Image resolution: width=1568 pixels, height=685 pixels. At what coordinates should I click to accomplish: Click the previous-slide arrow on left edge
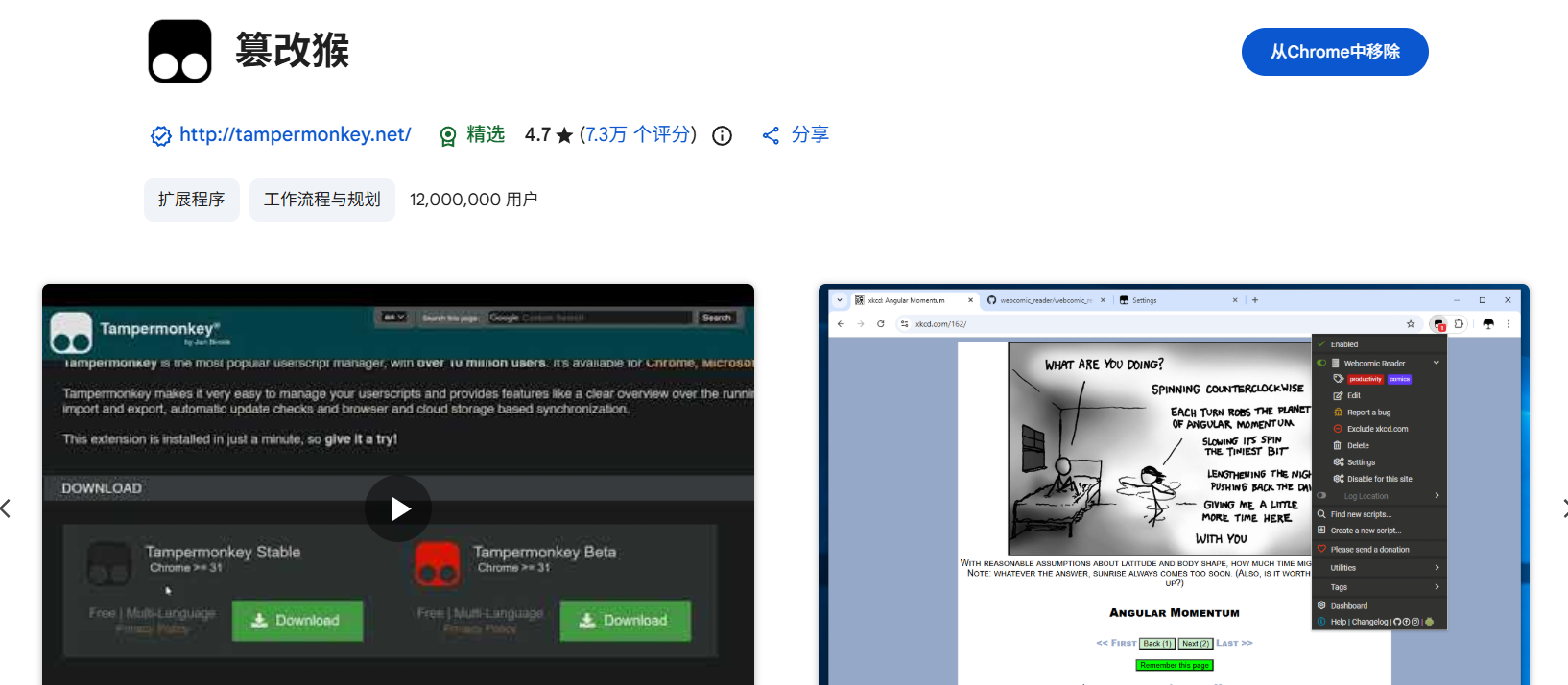7,508
